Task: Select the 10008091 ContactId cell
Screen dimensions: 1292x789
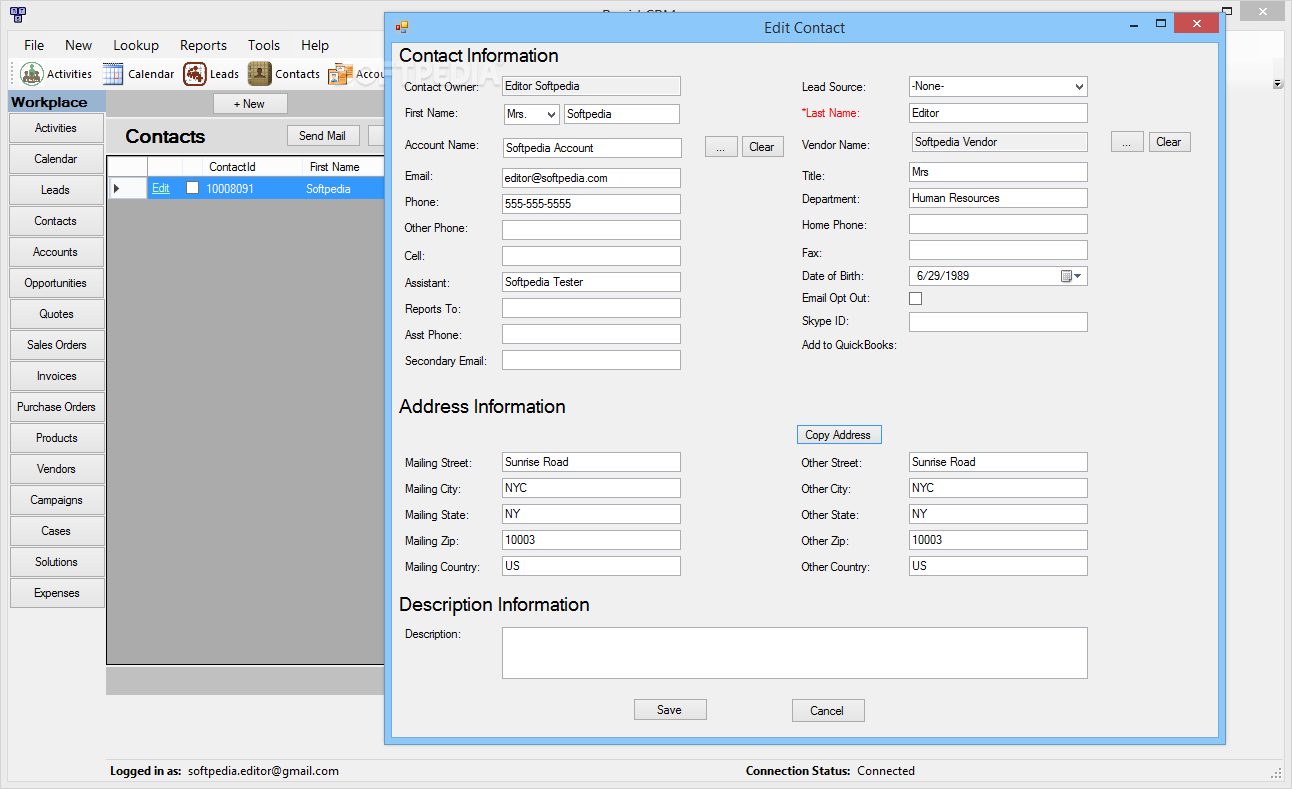Action: click(252, 188)
